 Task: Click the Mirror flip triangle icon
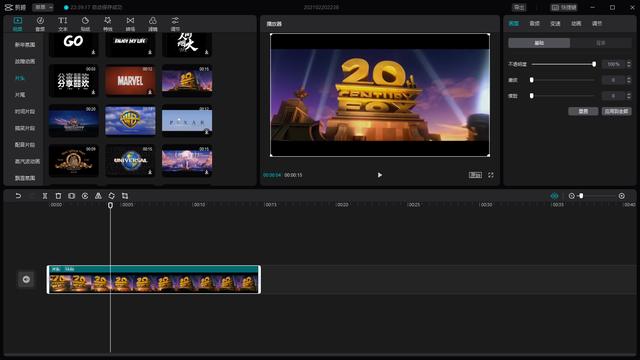[x=98, y=196]
